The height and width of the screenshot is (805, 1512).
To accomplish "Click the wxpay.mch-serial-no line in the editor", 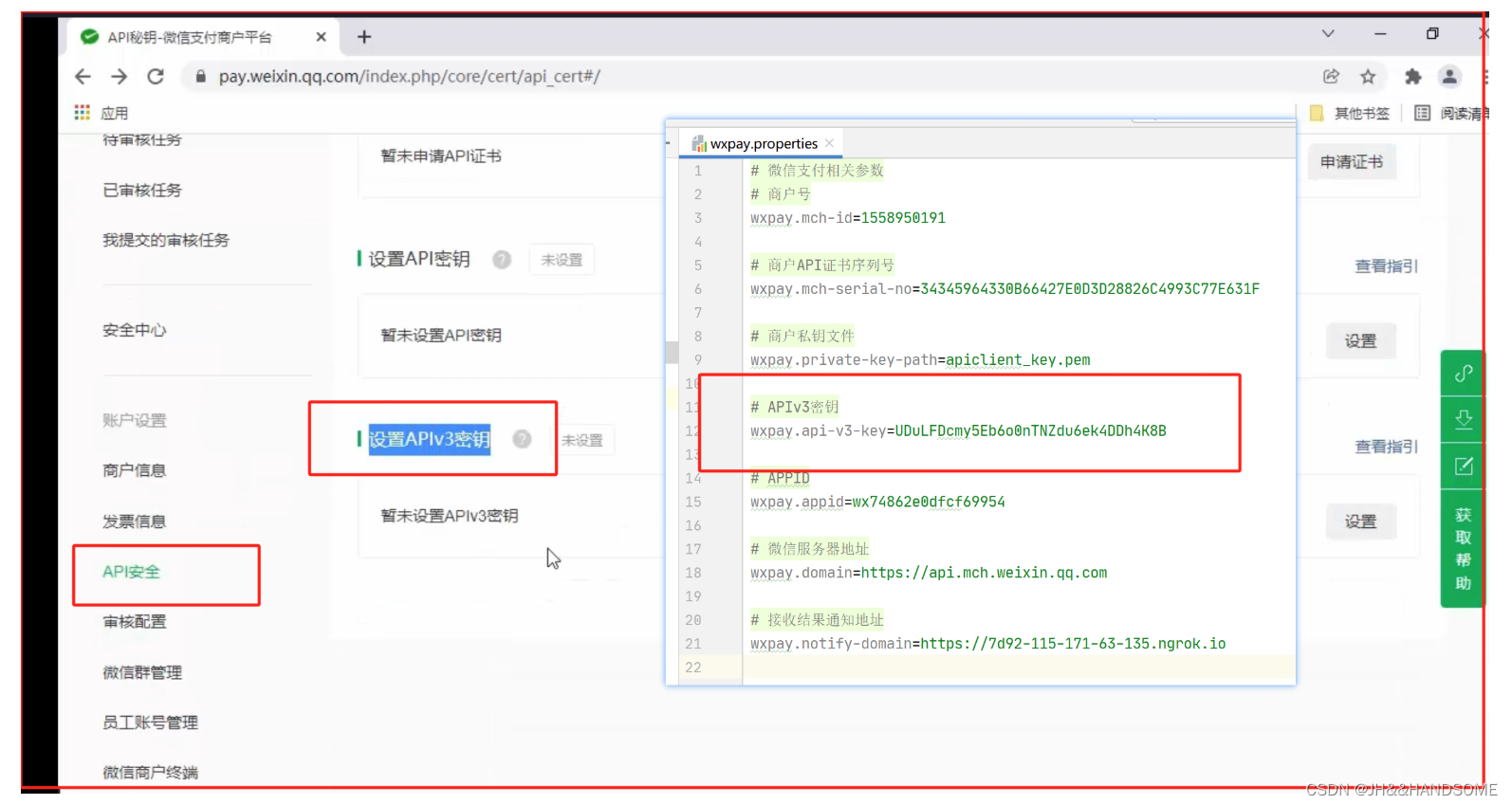I will point(1005,289).
